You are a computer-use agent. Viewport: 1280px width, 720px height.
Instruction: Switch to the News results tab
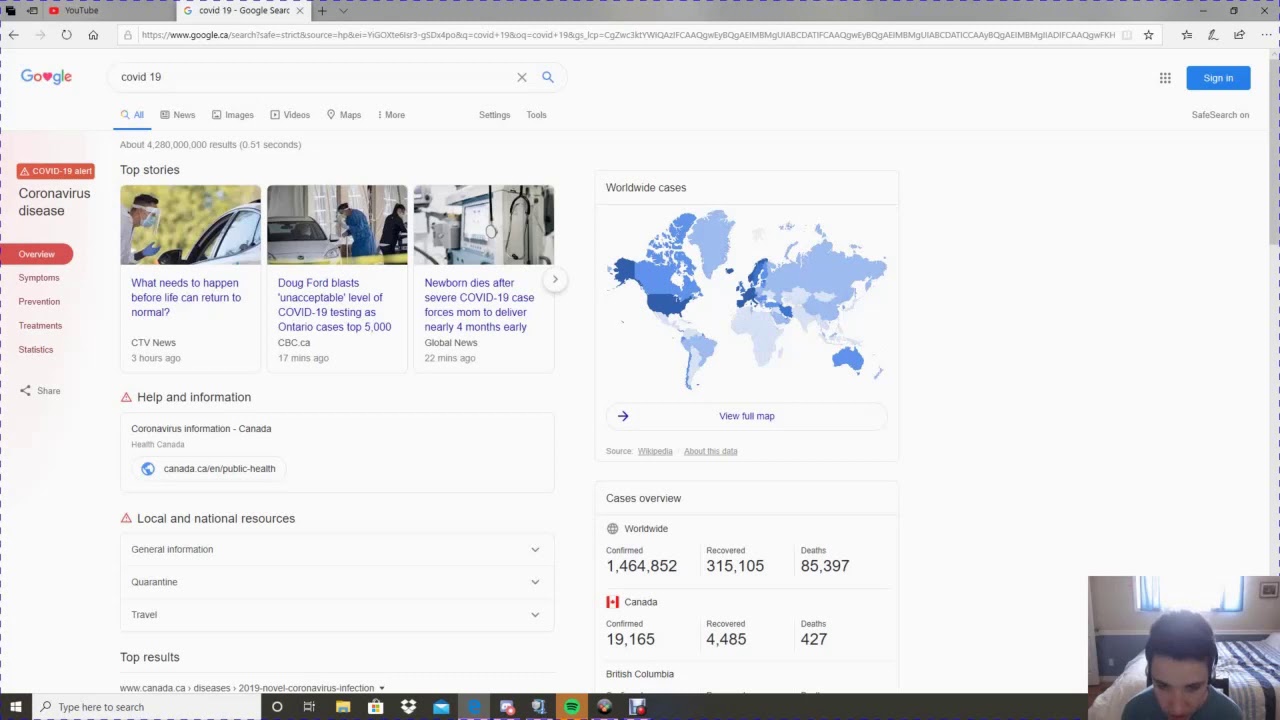coord(177,115)
